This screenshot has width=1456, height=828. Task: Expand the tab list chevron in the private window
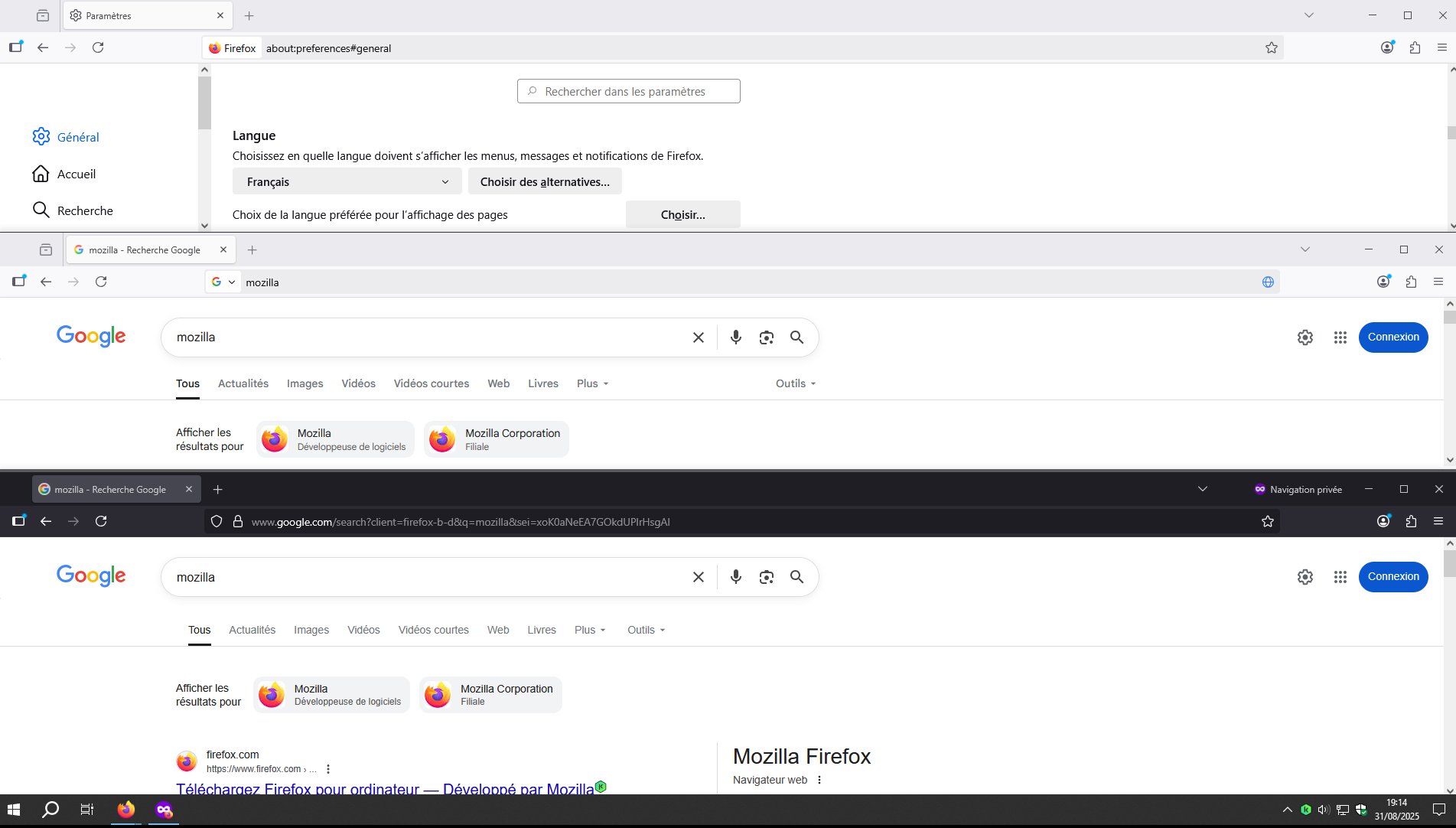click(1203, 489)
